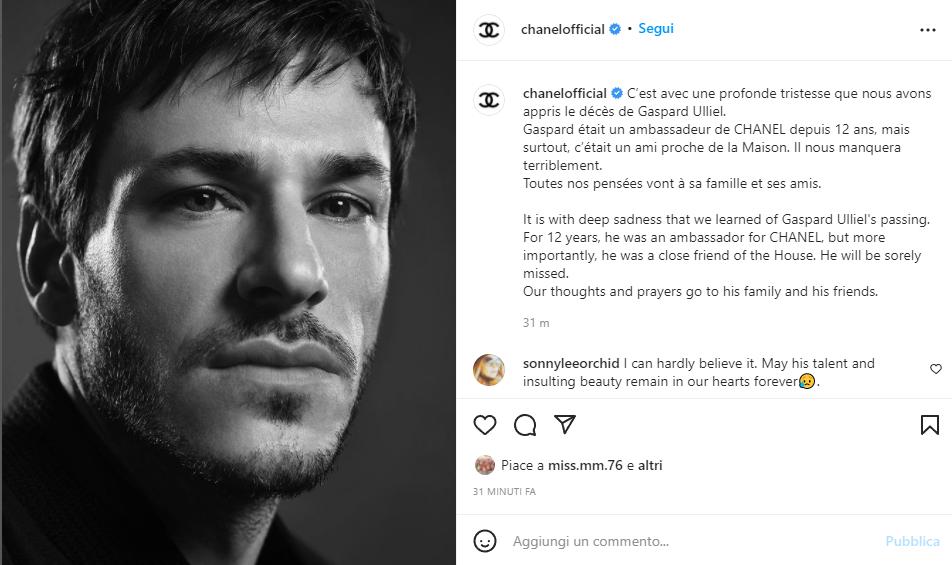The height and width of the screenshot is (565, 952).
Task: Open comments via speech bubble icon
Action: [525, 425]
